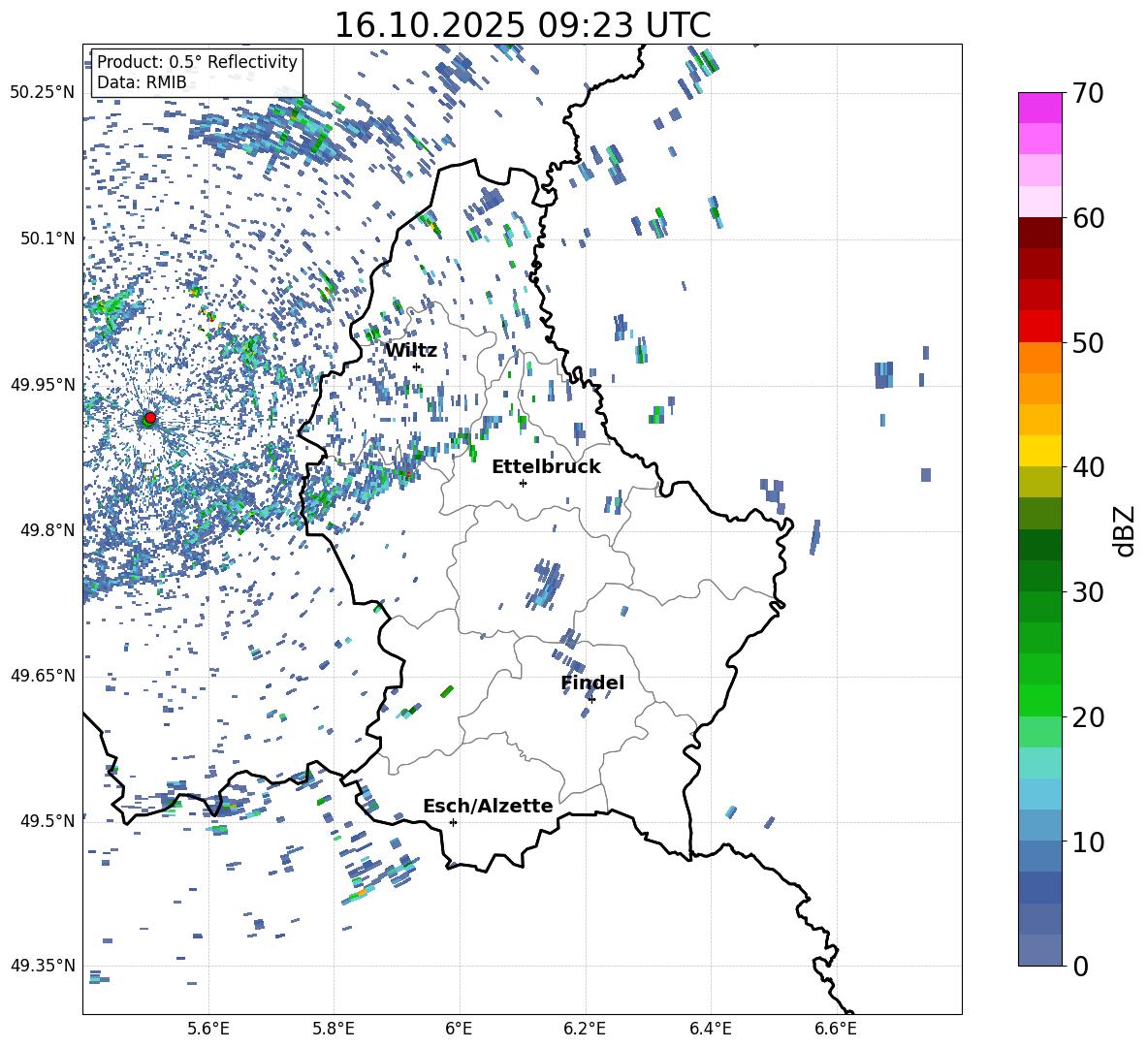Click the Data: RMIB source text

click(x=142, y=82)
